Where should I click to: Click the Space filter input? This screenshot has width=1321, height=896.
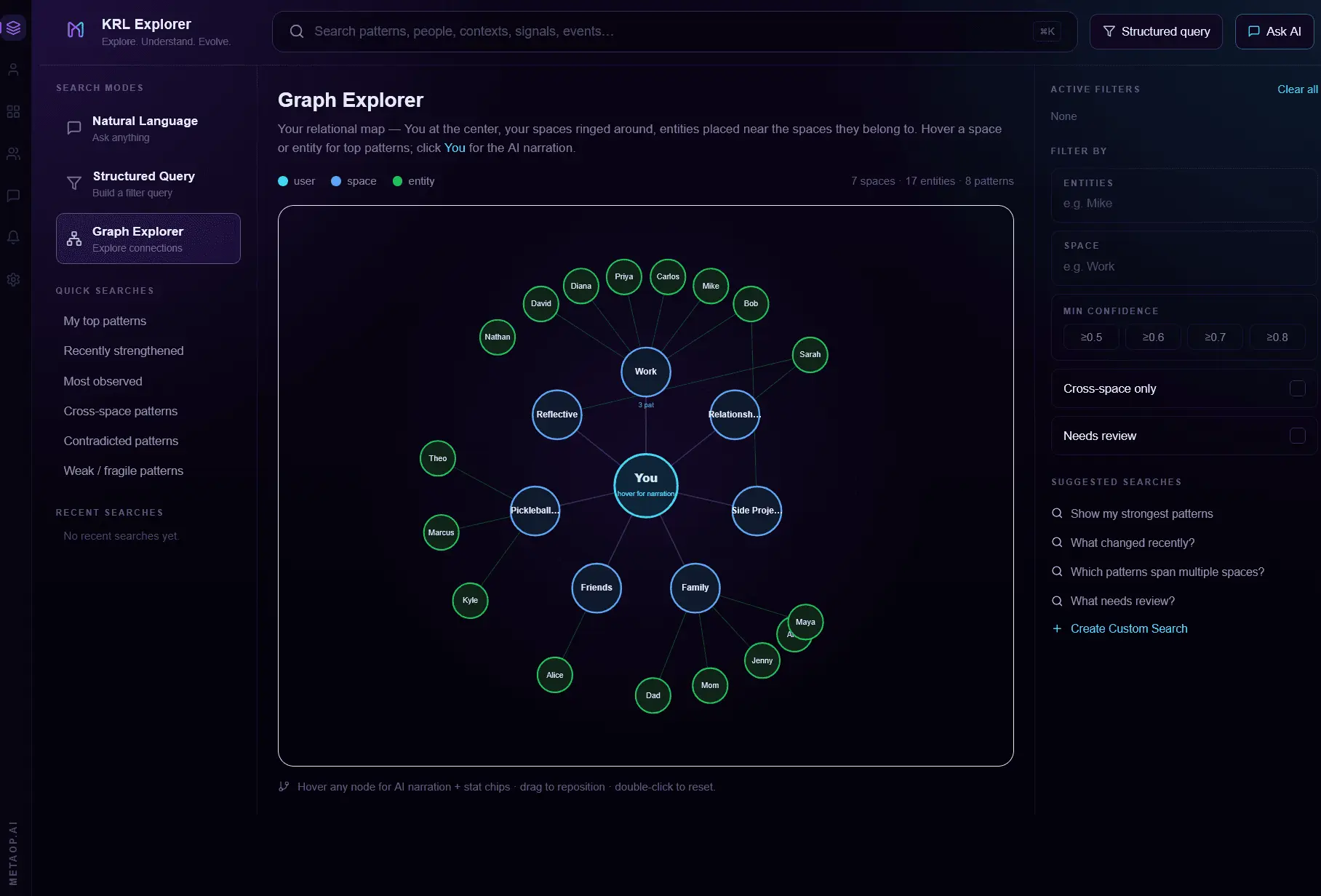(x=1184, y=258)
